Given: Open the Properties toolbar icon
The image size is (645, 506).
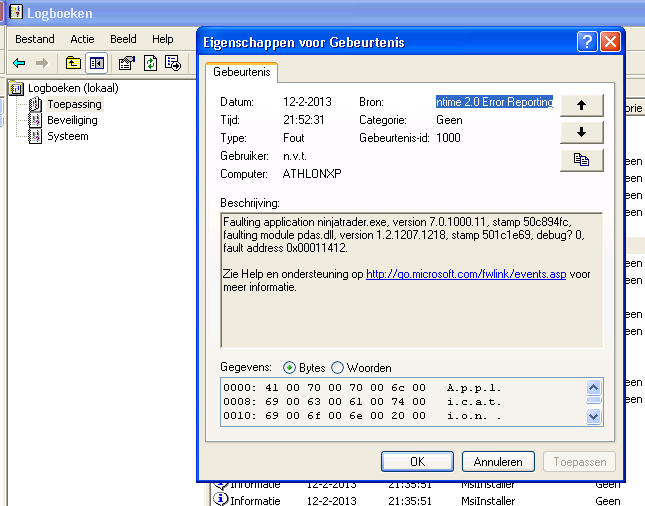Looking at the screenshot, I should pyautogui.click(x=127, y=63).
